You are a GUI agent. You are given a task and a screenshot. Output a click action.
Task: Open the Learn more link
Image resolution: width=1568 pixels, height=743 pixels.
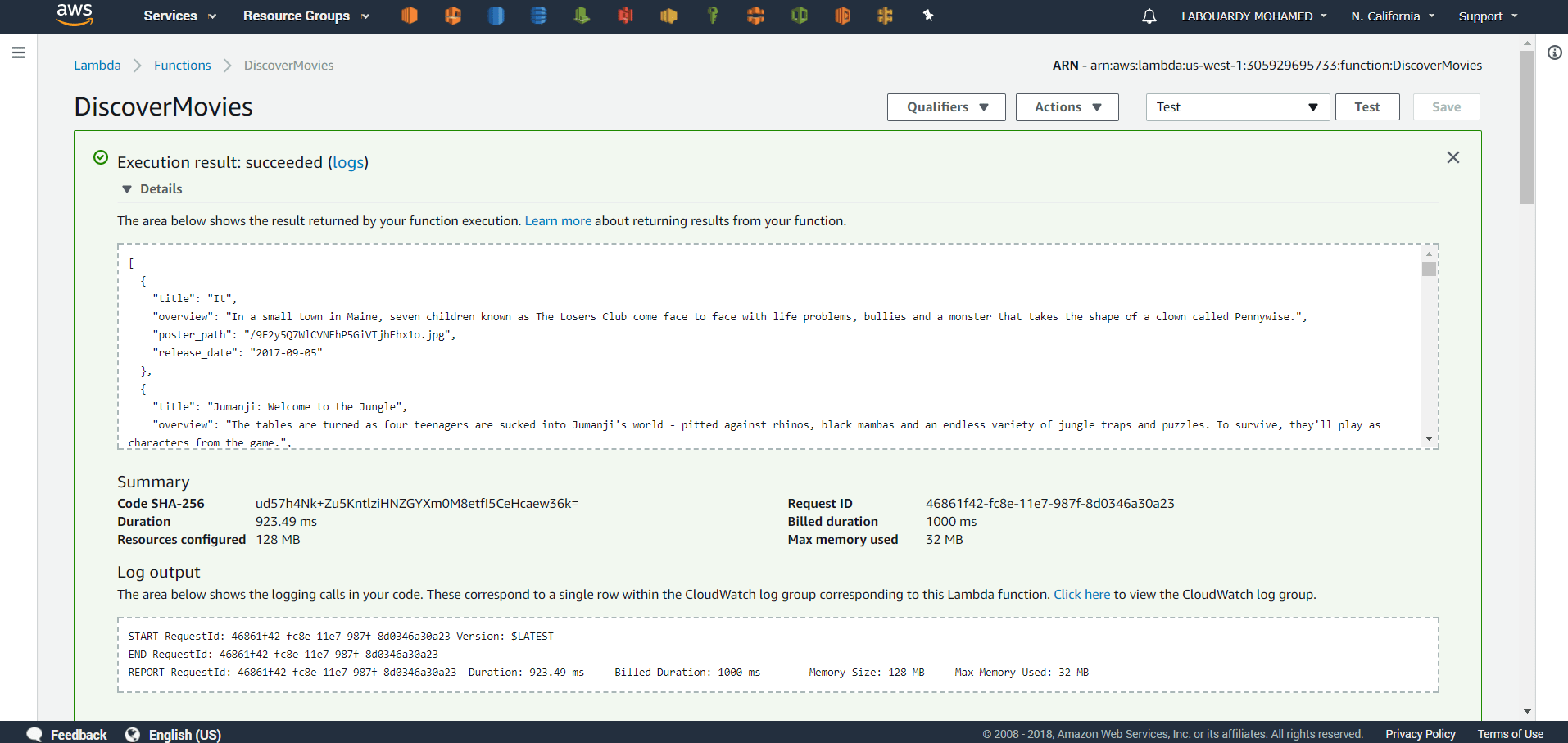[558, 220]
